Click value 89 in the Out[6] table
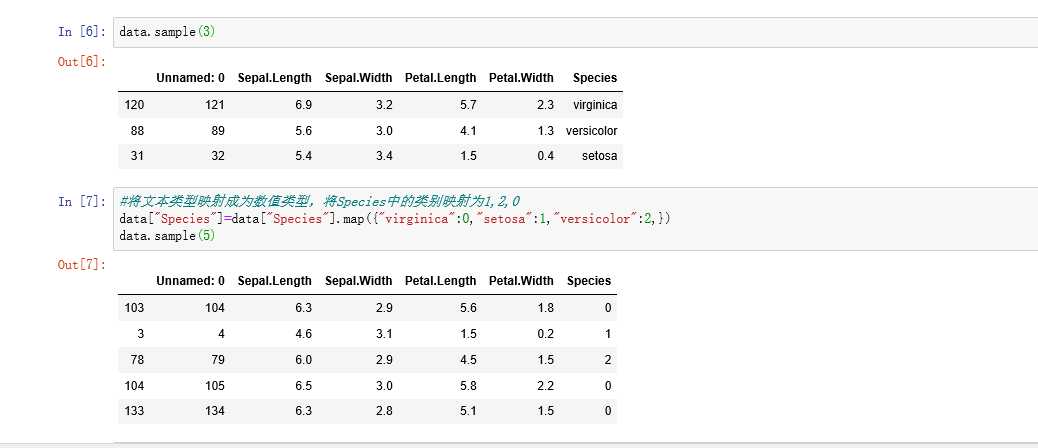Viewport: 1038px width, 448px height. 218,130
